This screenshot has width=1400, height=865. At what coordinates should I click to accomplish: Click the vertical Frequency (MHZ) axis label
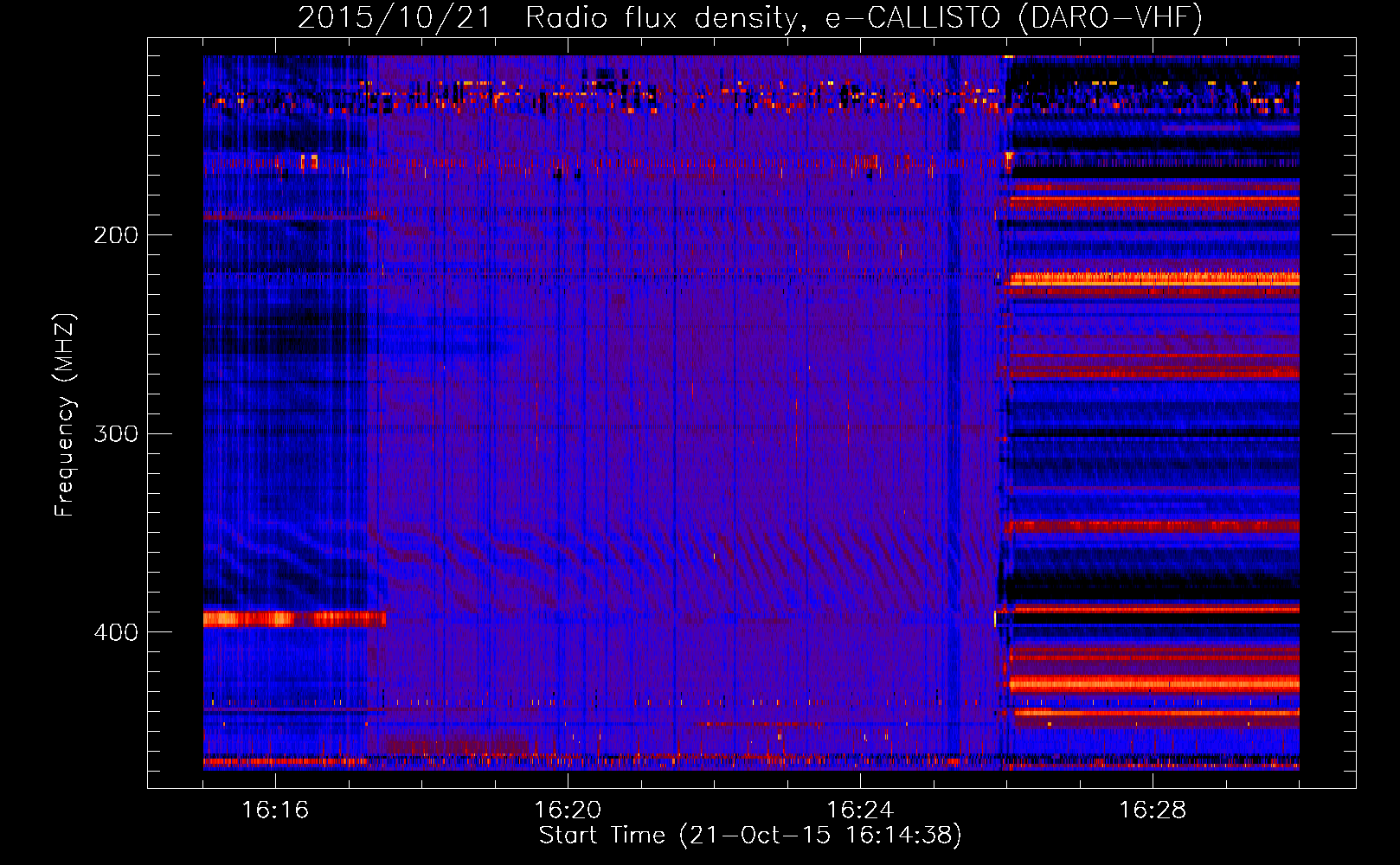click(65, 415)
